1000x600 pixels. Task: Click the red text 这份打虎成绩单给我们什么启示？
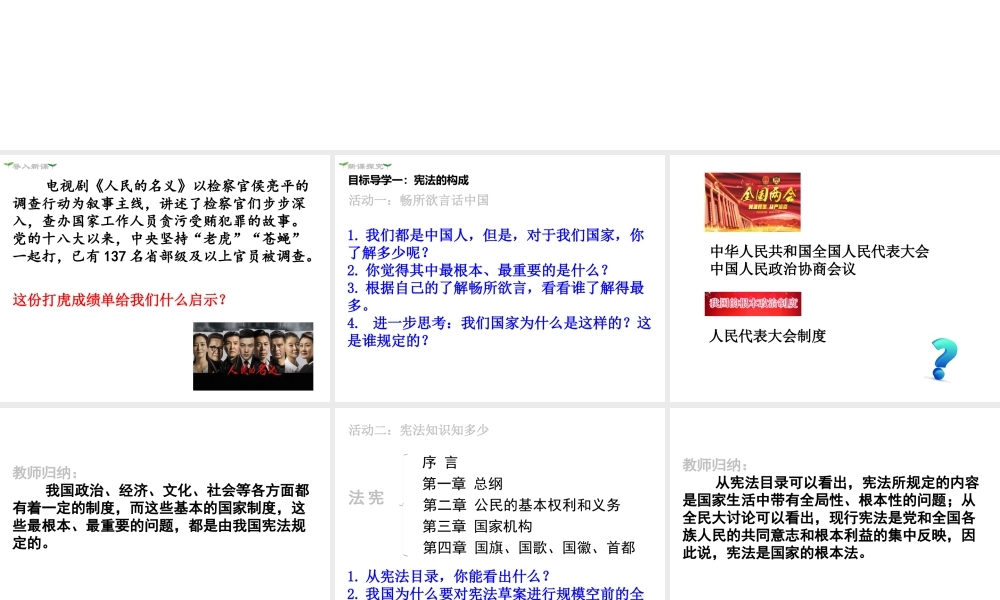[119, 300]
